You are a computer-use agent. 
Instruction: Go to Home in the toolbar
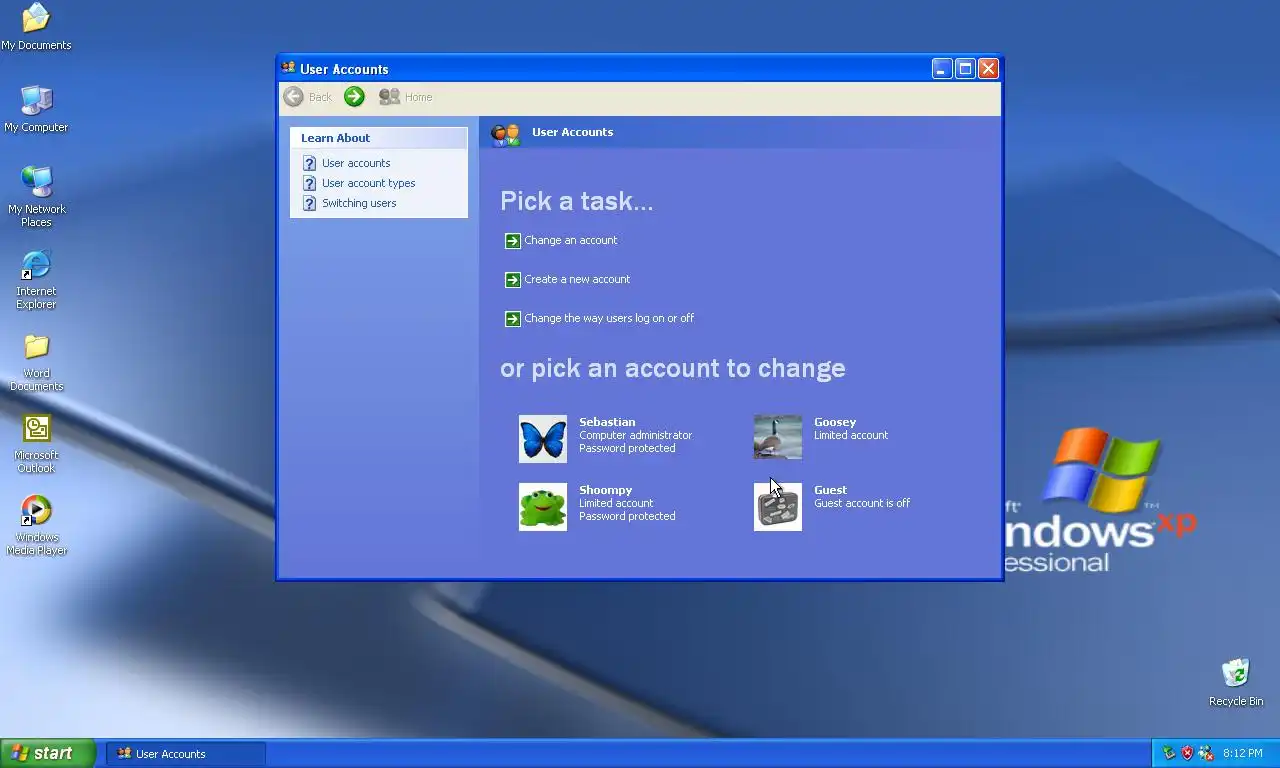406,97
